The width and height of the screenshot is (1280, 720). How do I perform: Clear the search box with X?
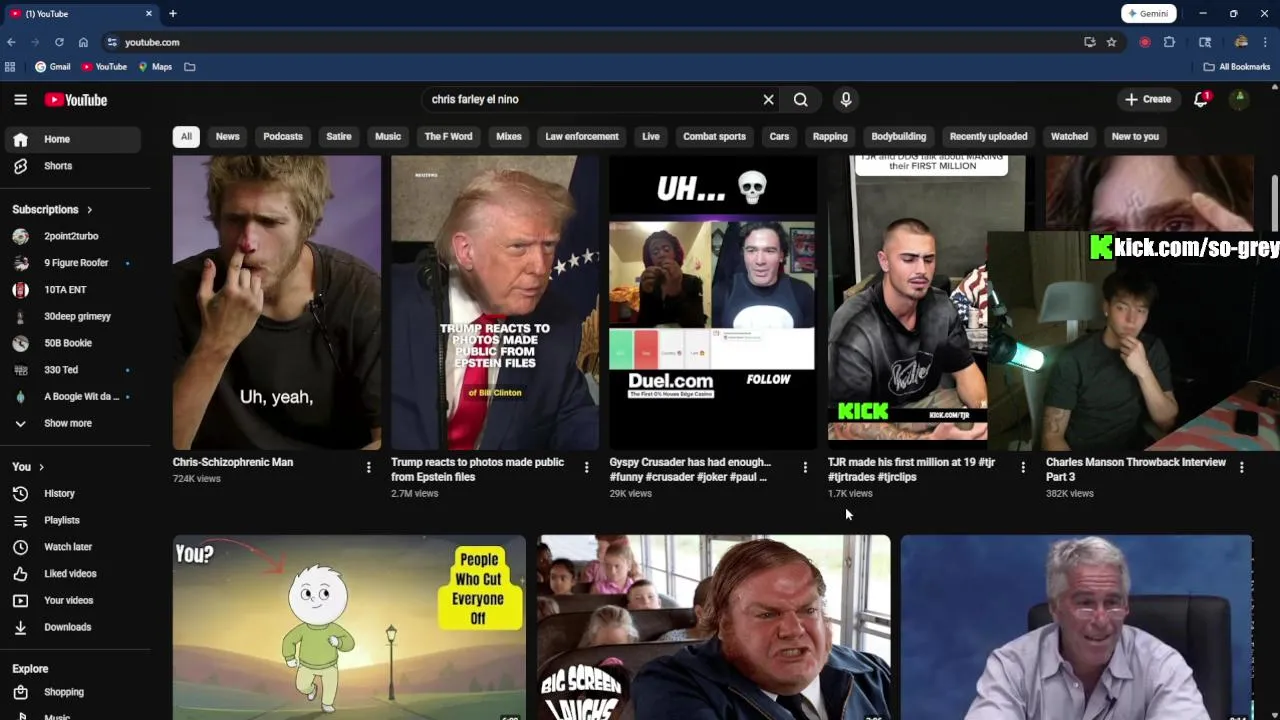768,99
